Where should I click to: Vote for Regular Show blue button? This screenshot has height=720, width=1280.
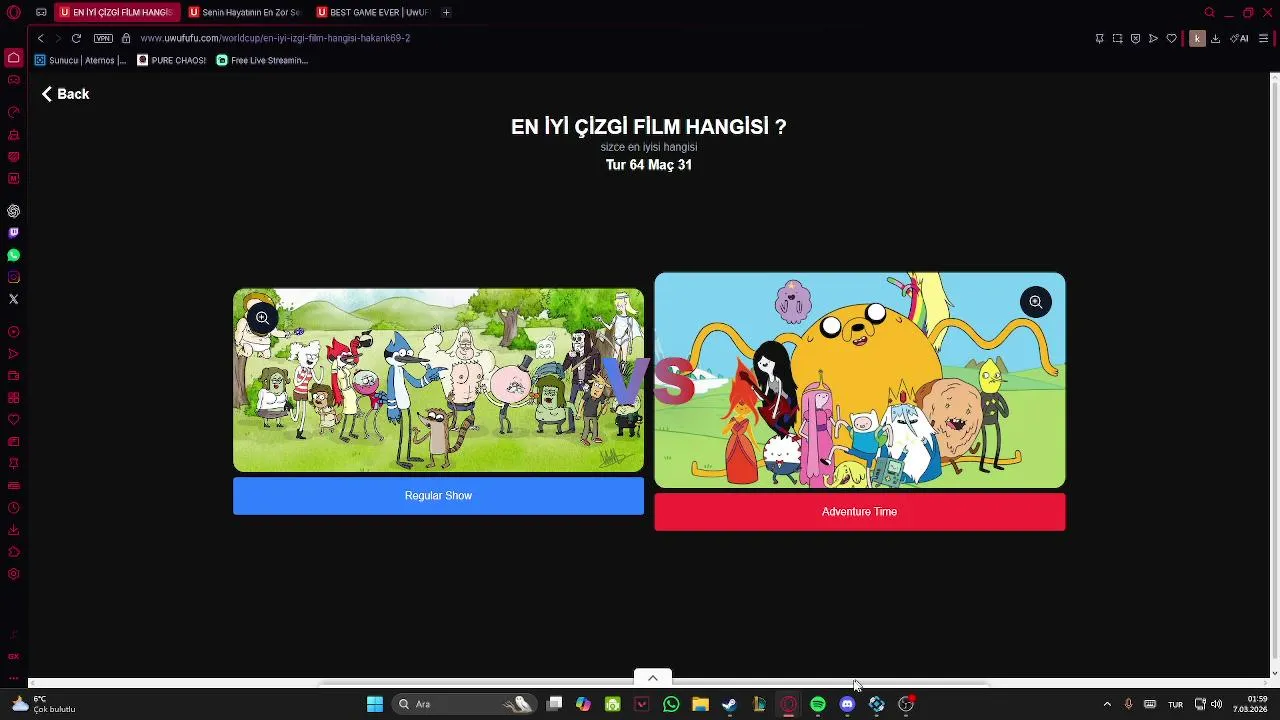[438, 496]
